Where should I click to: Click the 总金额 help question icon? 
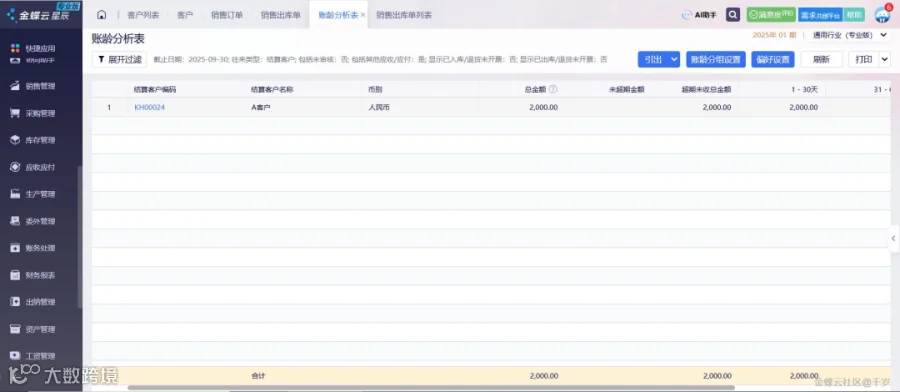(x=553, y=90)
